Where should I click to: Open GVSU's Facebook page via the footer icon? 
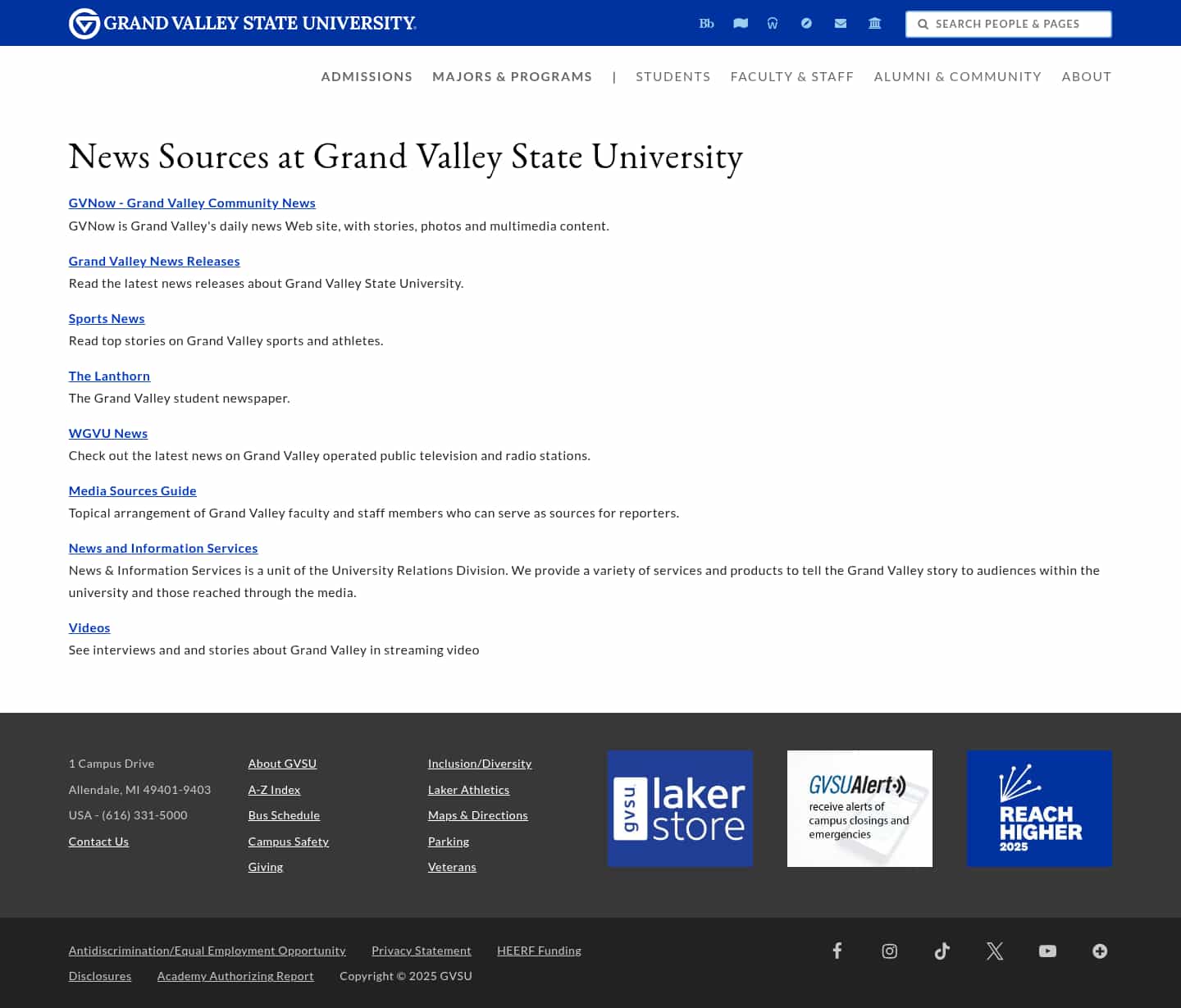click(837, 951)
